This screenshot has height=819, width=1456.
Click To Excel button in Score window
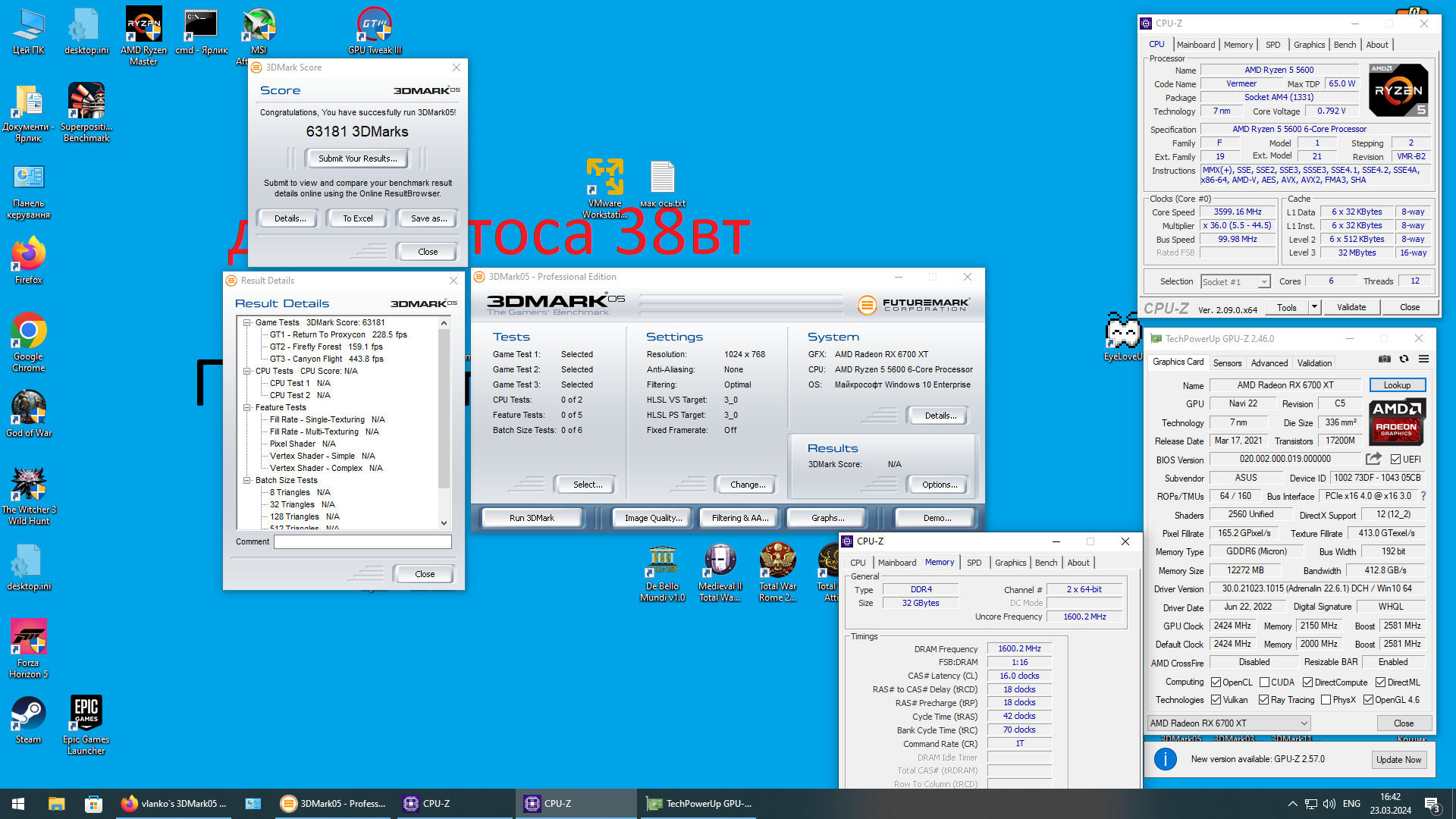(357, 218)
